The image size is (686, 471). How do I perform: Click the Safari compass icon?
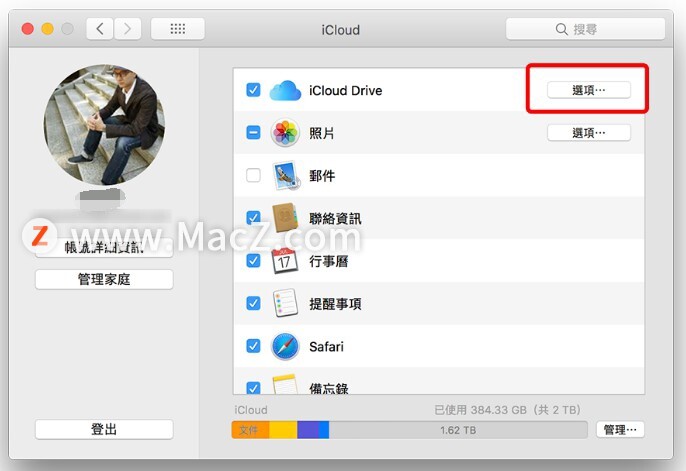tap(285, 346)
